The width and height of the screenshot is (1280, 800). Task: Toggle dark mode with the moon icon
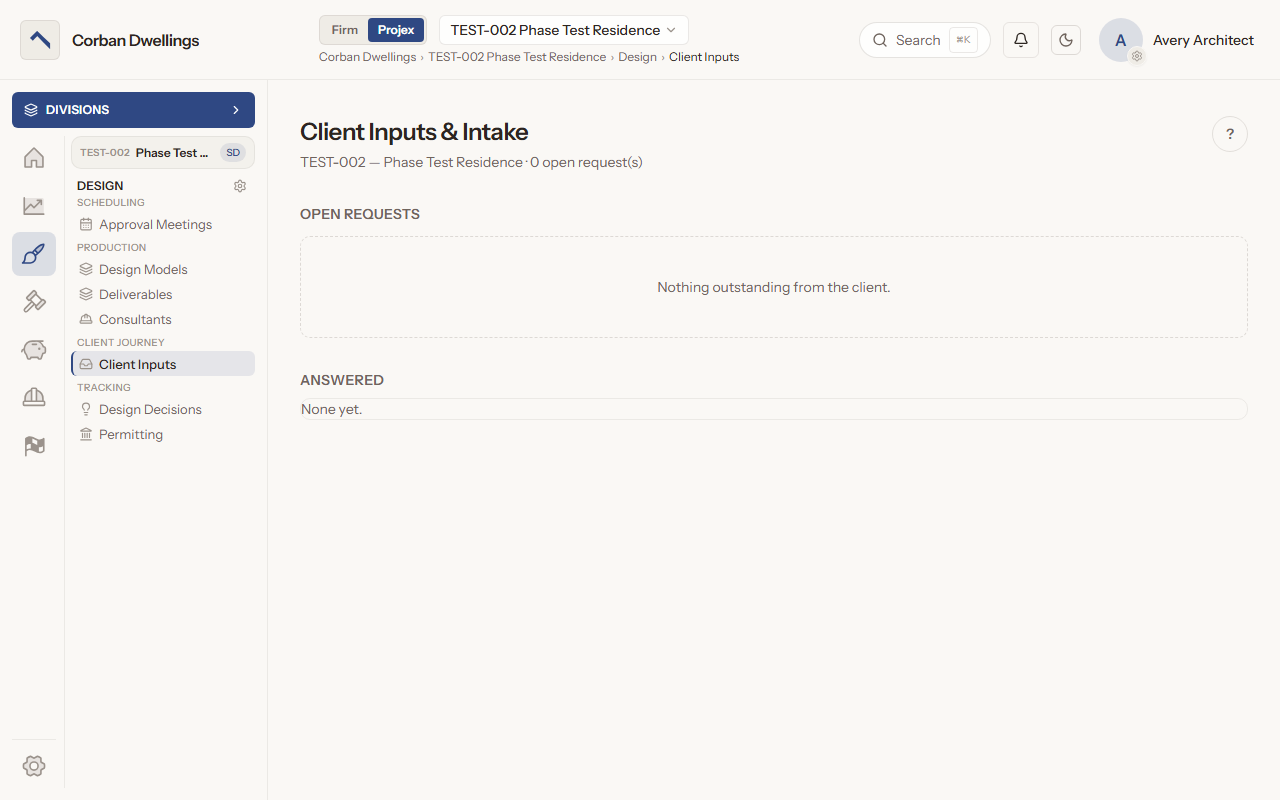pos(1066,40)
